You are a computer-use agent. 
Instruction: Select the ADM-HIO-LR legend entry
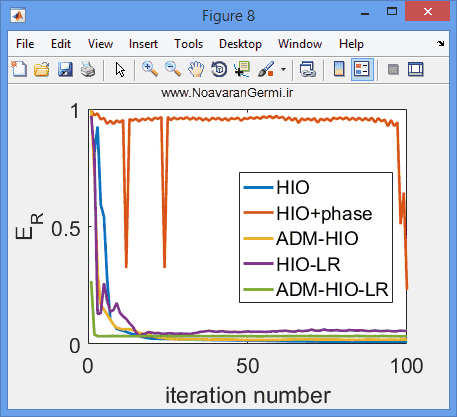(316, 289)
